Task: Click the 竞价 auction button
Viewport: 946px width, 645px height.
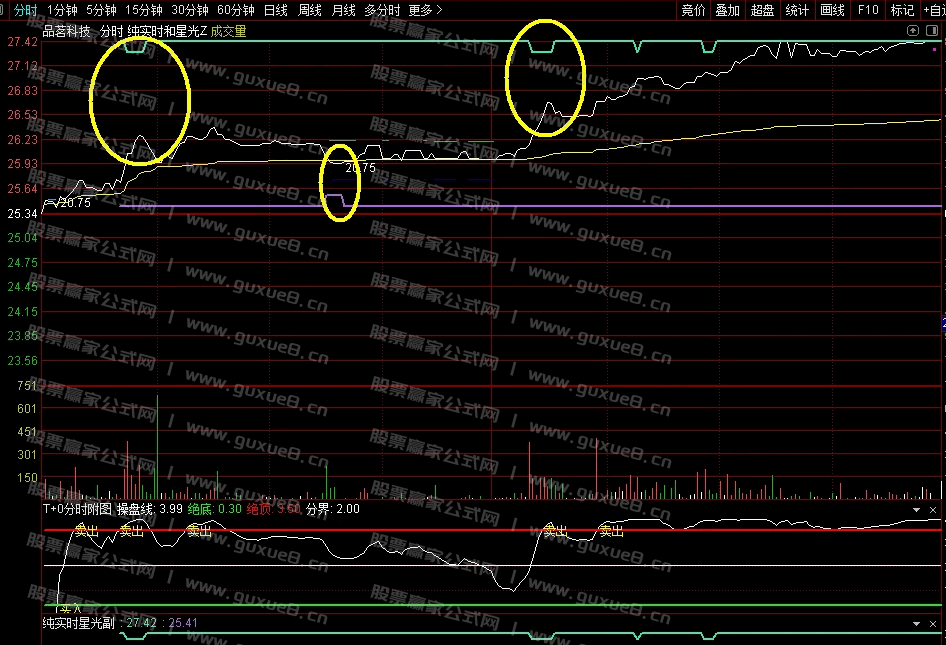Action: point(693,10)
